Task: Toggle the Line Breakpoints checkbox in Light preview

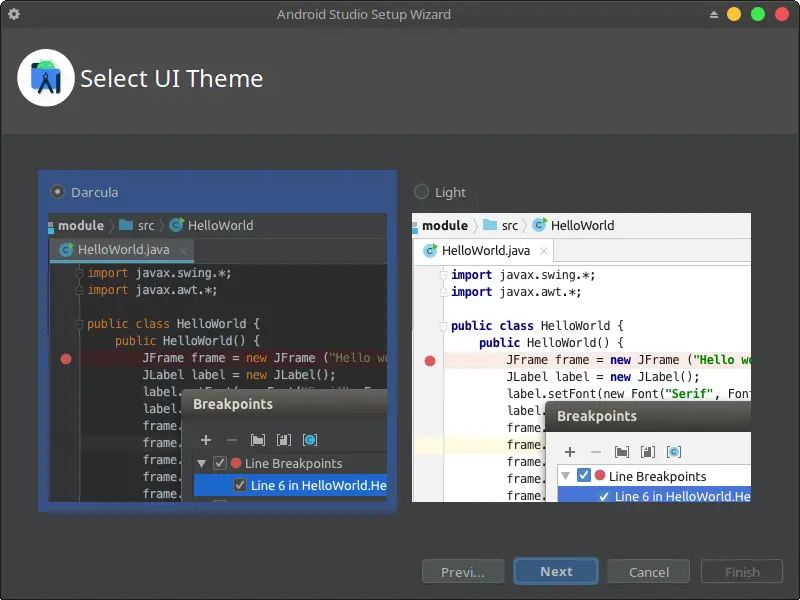Action: [583, 476]
